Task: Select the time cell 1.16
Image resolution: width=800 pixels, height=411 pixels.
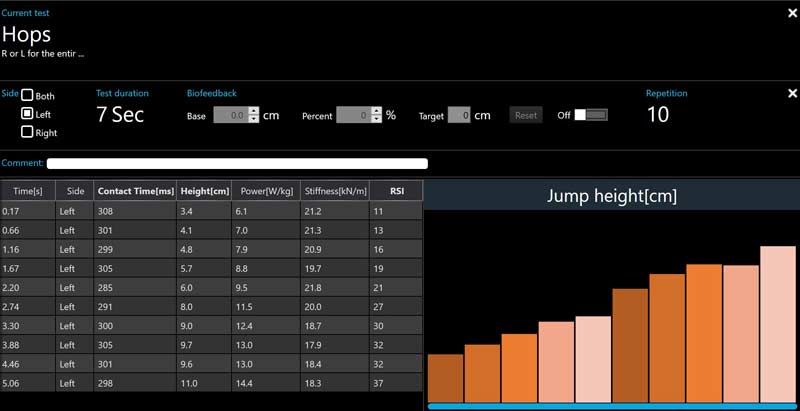Action: (x=28, y=249)
